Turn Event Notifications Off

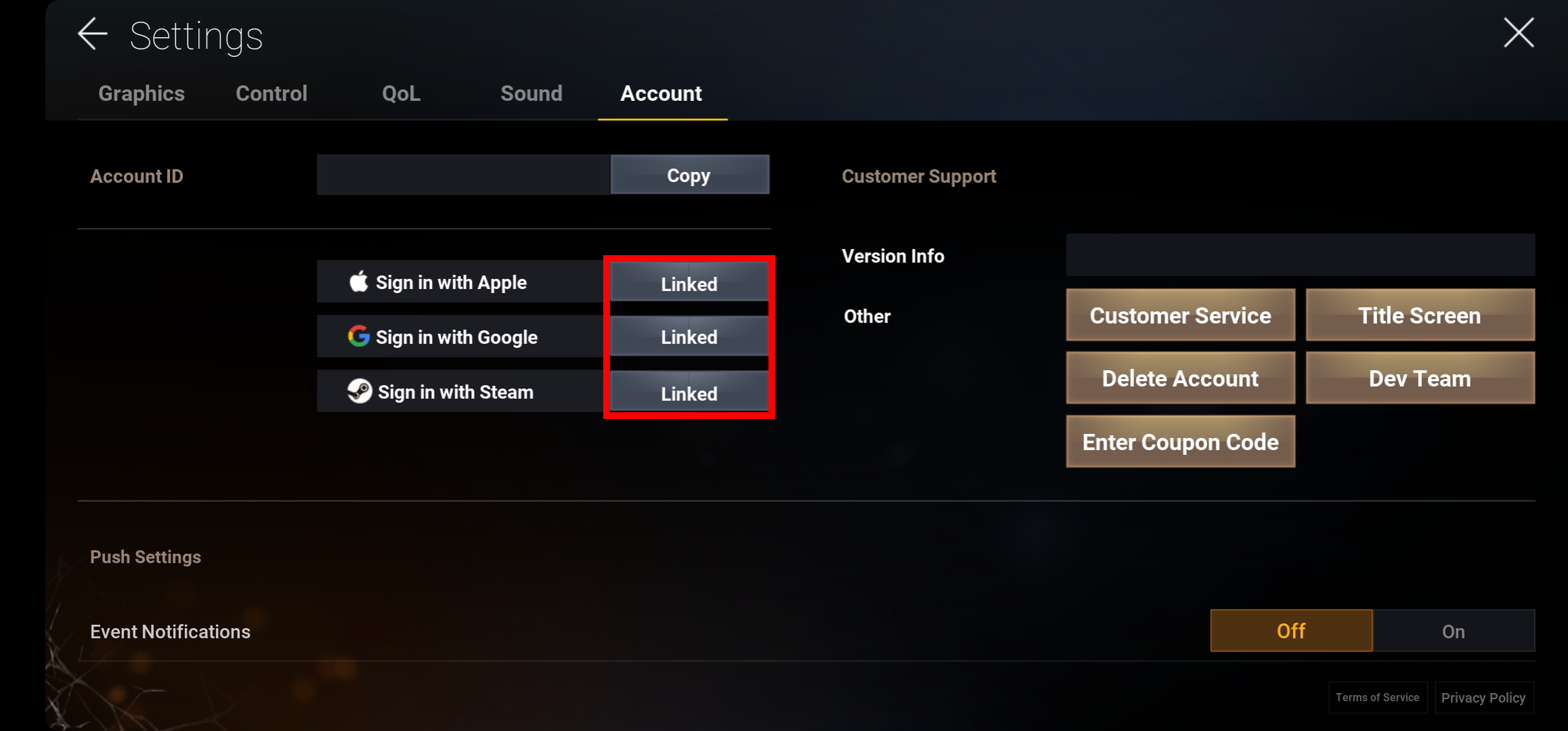1292,631
